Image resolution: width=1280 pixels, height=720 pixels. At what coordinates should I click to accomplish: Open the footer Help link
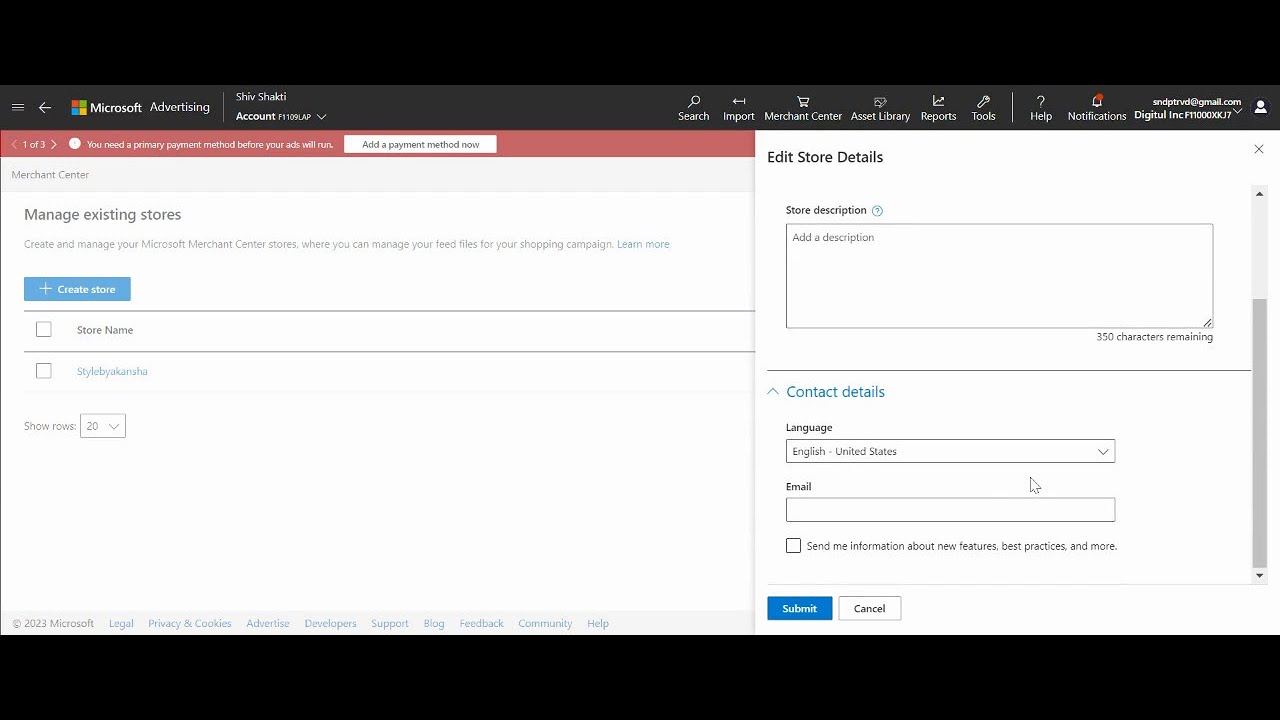pos(598,623)
